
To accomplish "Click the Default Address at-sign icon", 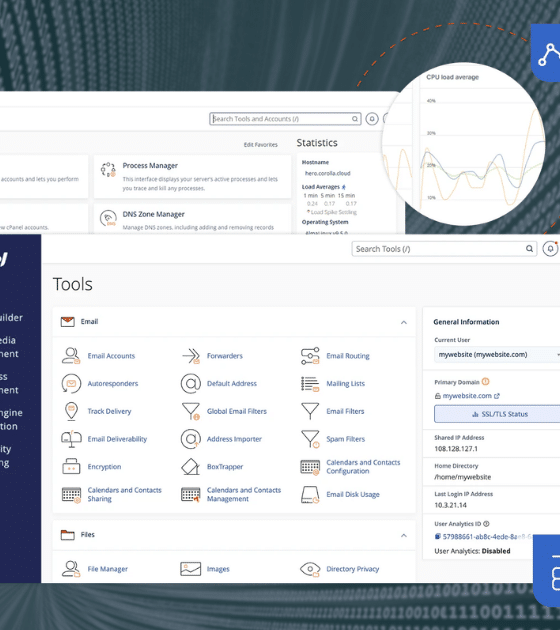I will [x=191, y=384].
